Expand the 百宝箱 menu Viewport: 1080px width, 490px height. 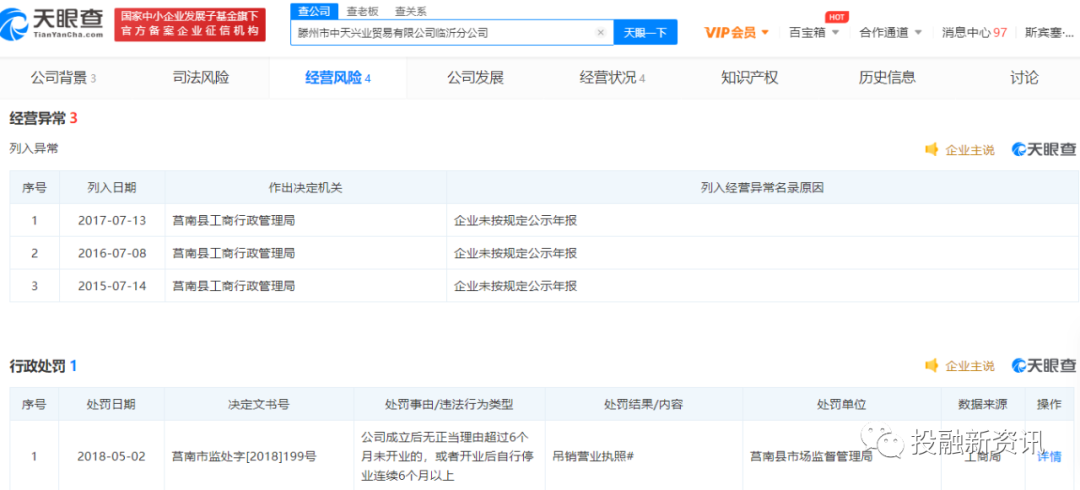814,32
